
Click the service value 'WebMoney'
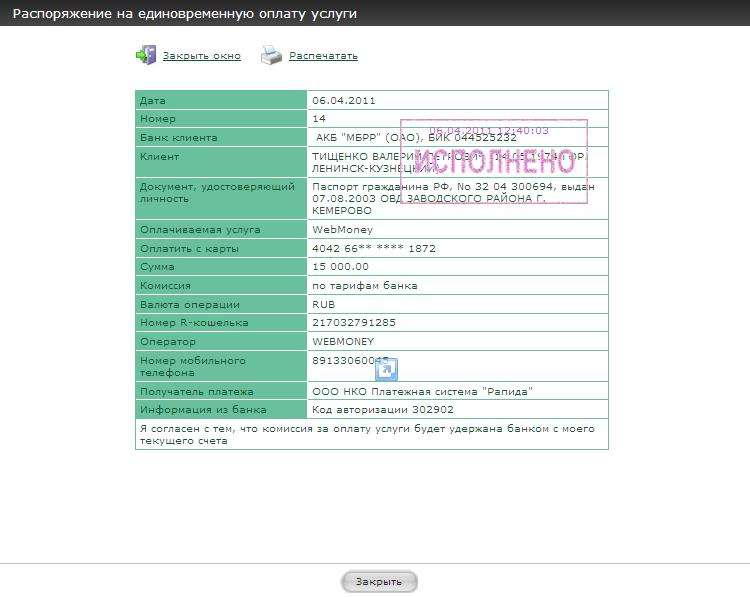point(342,230)
